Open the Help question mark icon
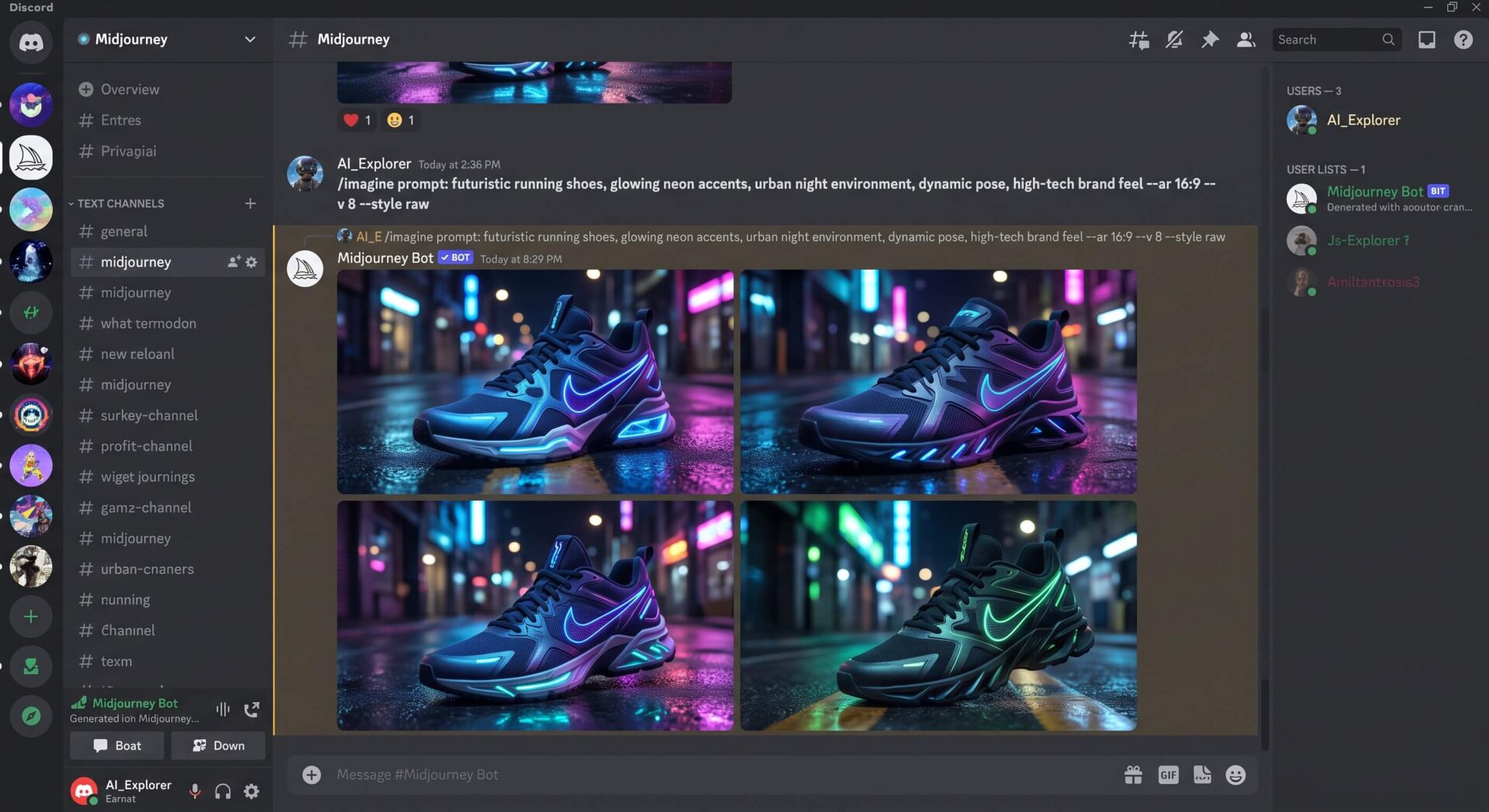 click(x=1463, y=40)
